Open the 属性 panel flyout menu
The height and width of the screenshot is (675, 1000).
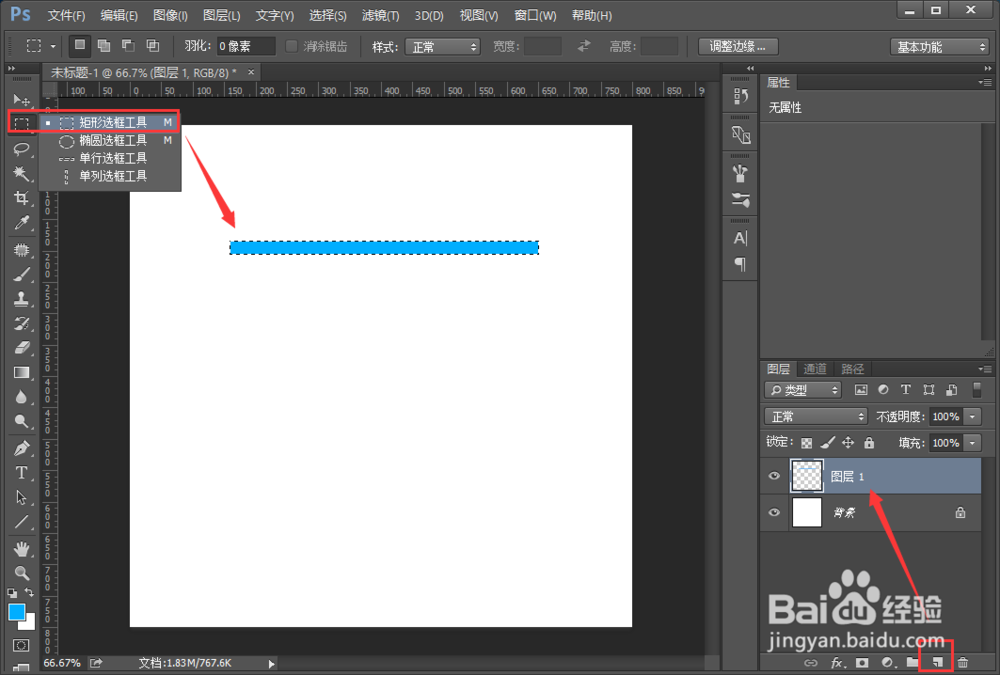[985, 82]
